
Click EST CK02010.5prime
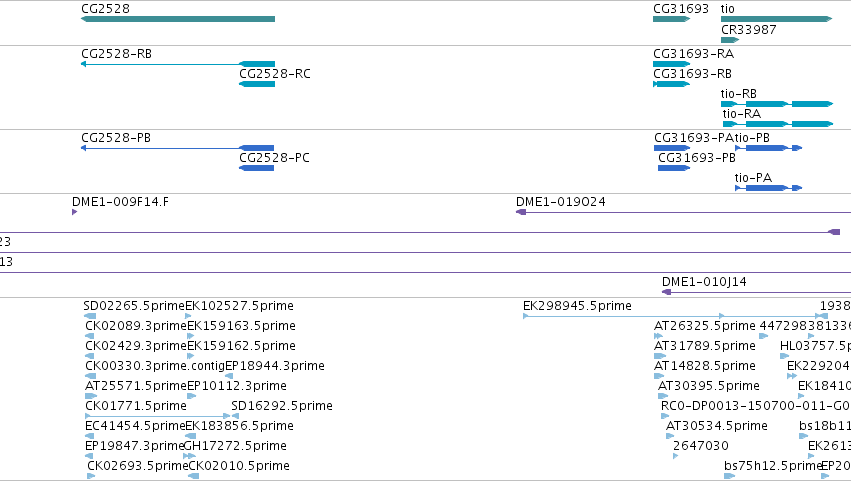click(x=239, y=466)
